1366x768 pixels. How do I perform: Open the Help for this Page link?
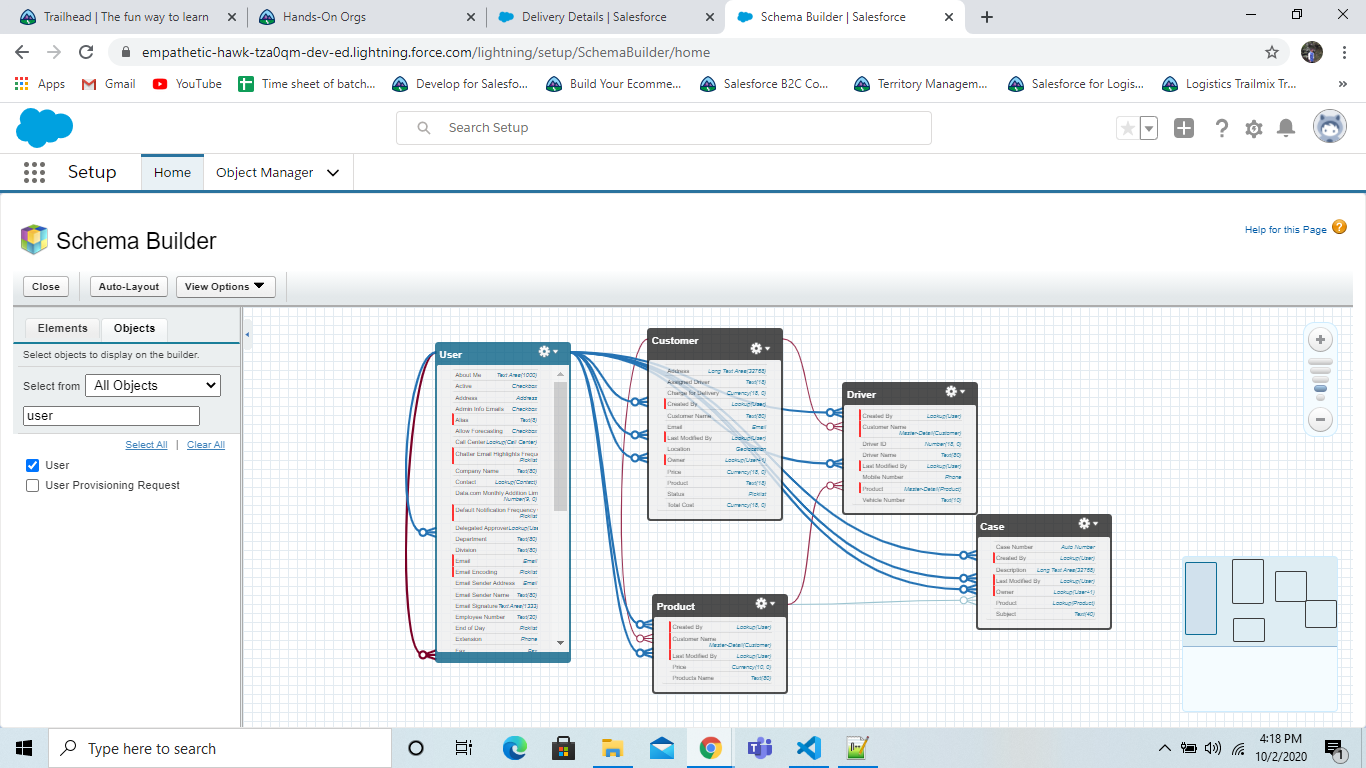click(1285, 230)
